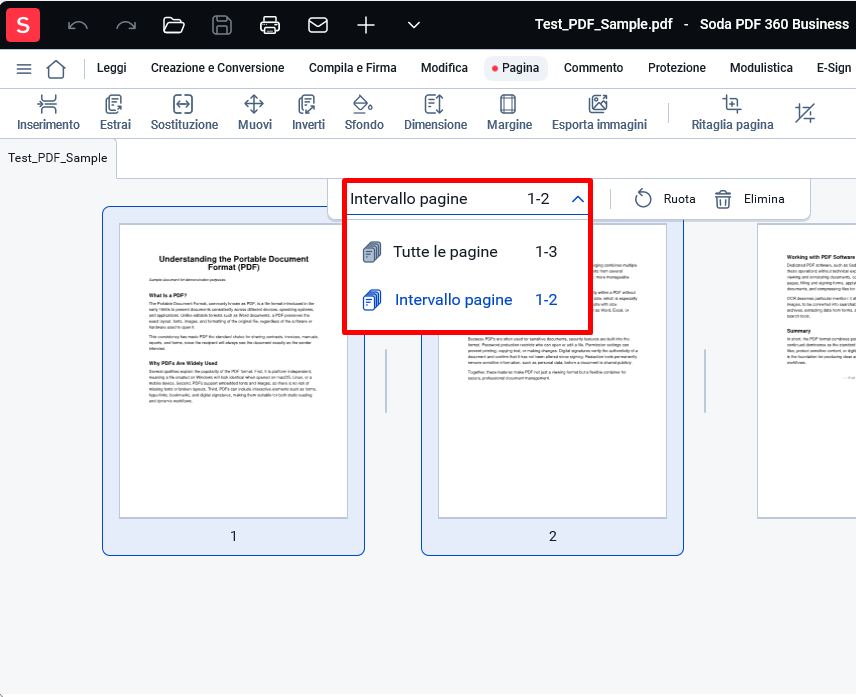
Task: Select page 1 thumbnail
Action: (x=233, y=381)
